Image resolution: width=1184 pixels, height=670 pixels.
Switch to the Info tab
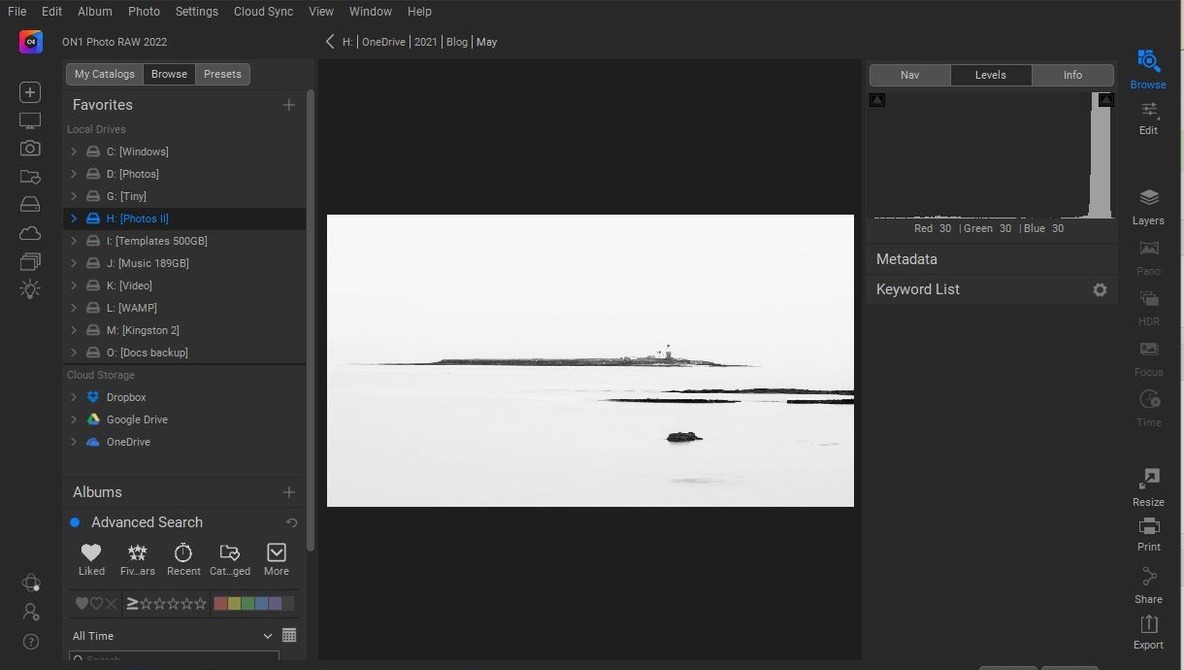(x=1072, y=75)
